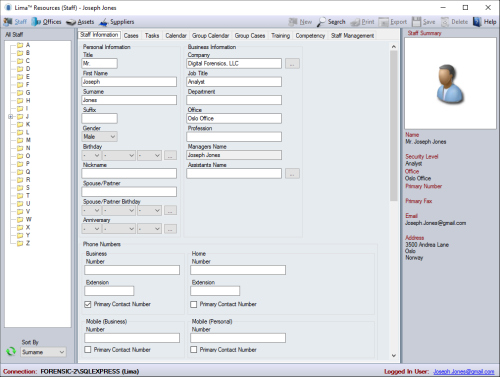Click the scroll up arrow of form

[x=394, y=47]
